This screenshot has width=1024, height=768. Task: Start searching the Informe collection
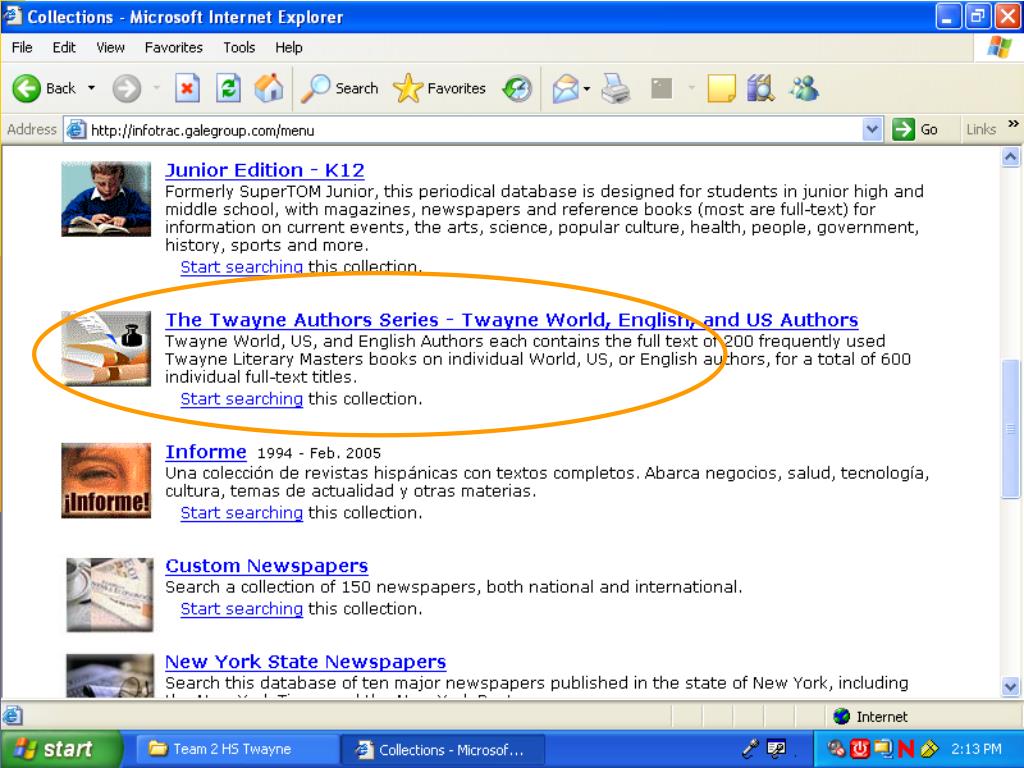pyautogui.click(x=242, y=513)
